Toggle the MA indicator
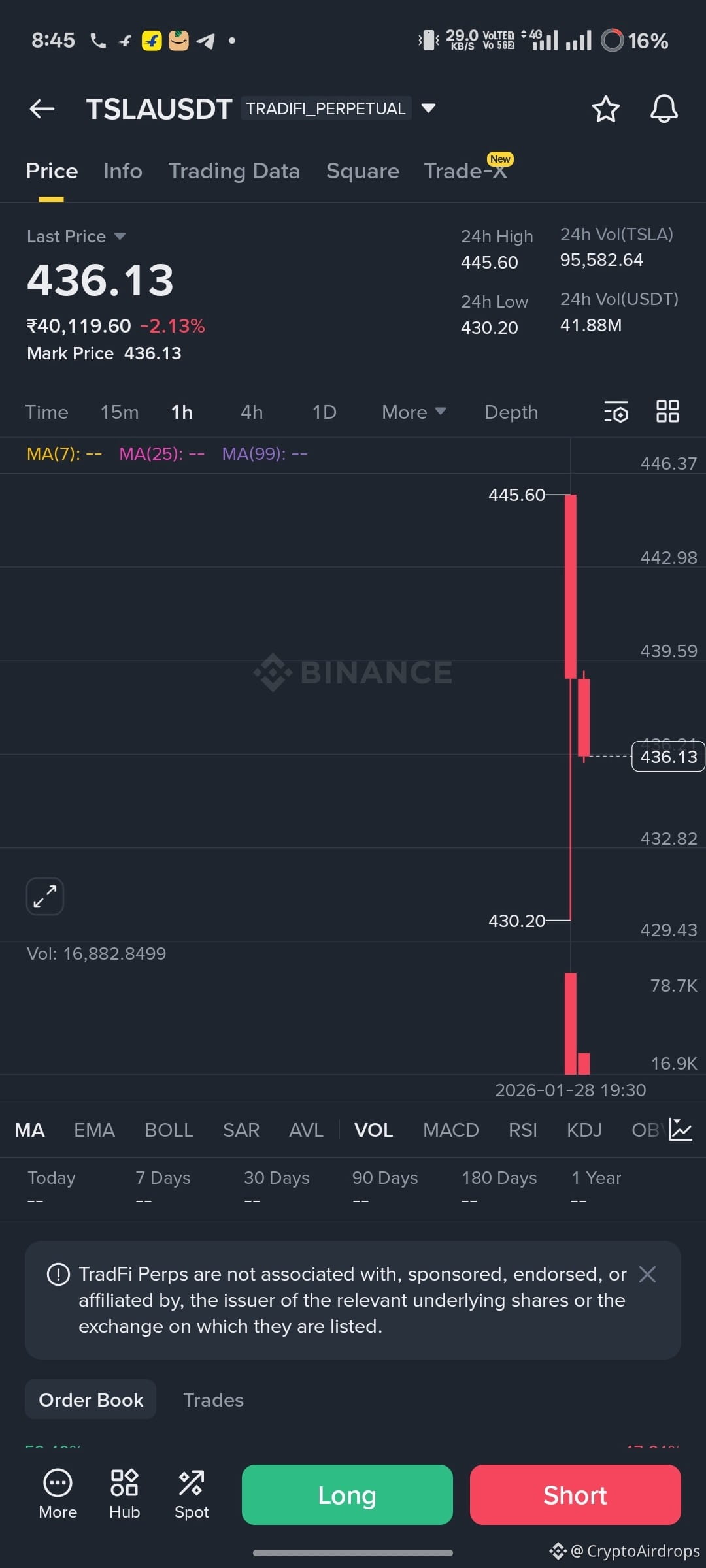Viewport: 706px width, 1568px height. click(x=29, y=1130)
